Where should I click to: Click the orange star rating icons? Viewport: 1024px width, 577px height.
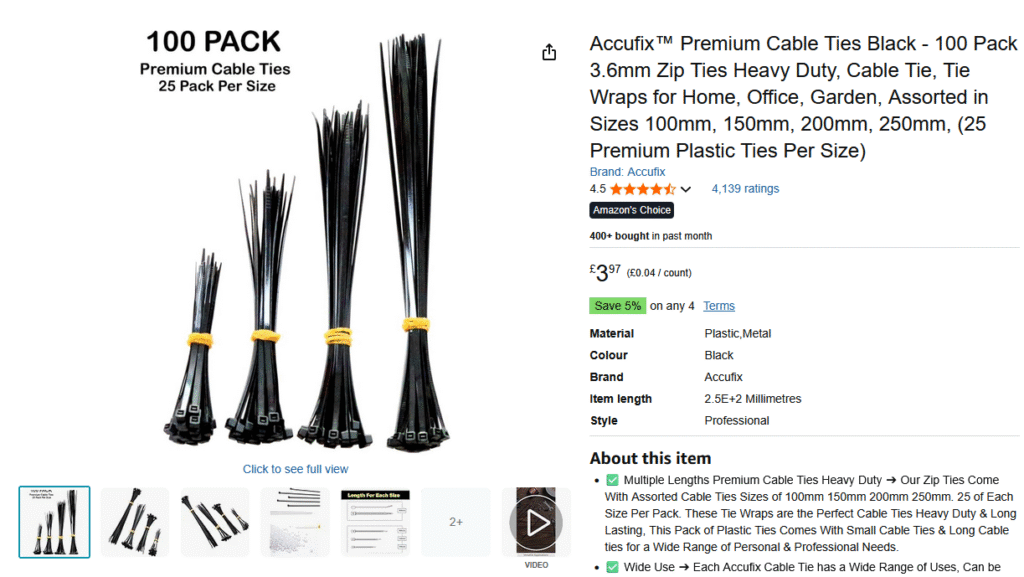point(643,189)
